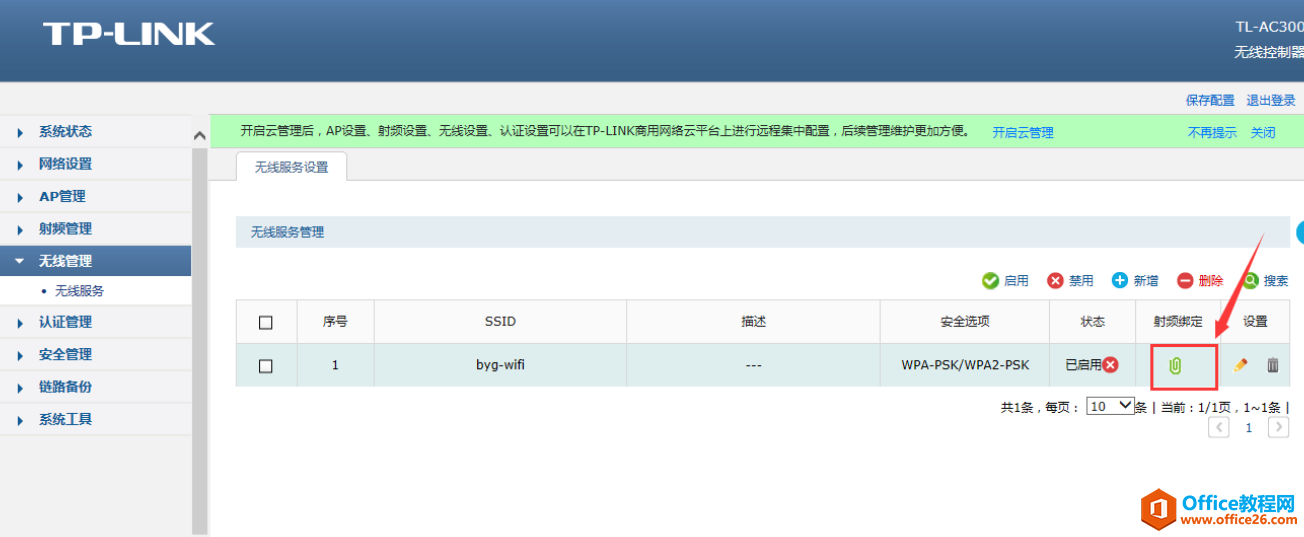The width and height of the screenshot is (1304, 537).
Task: Click byg-wifi SSID cell
Action: coord(500,365)
